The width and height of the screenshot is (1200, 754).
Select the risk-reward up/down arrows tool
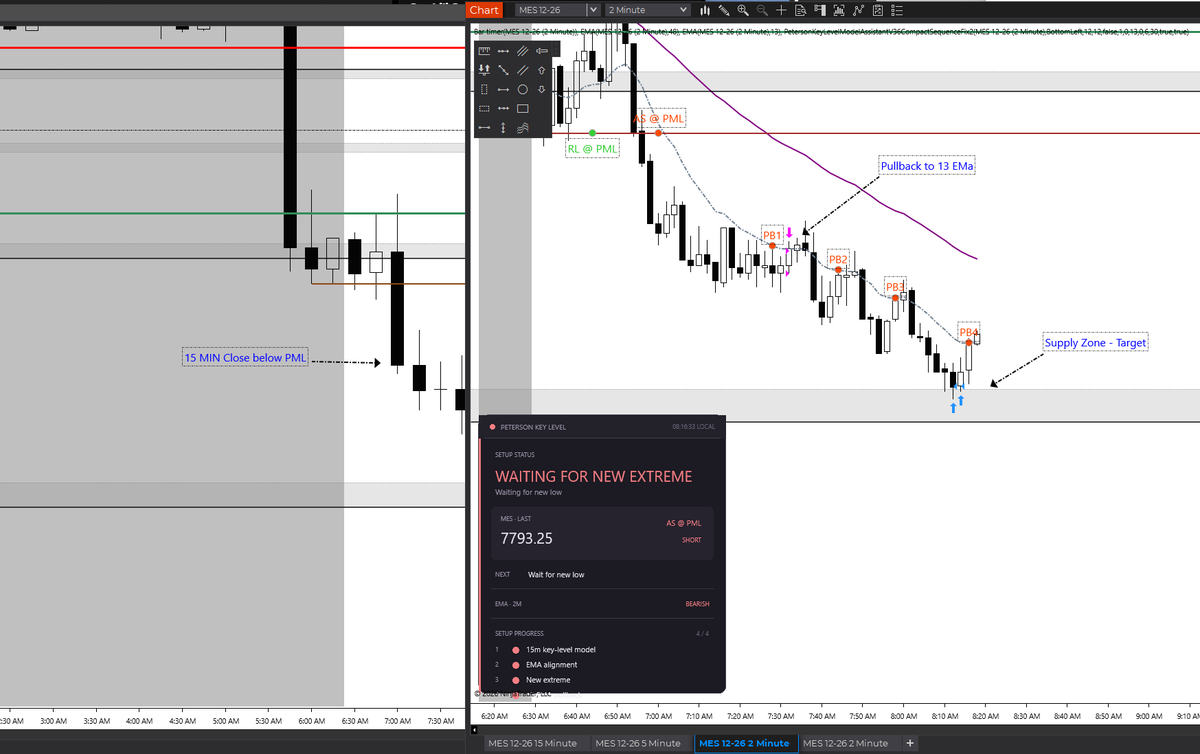pyautogui.click(x=484, y=70)
